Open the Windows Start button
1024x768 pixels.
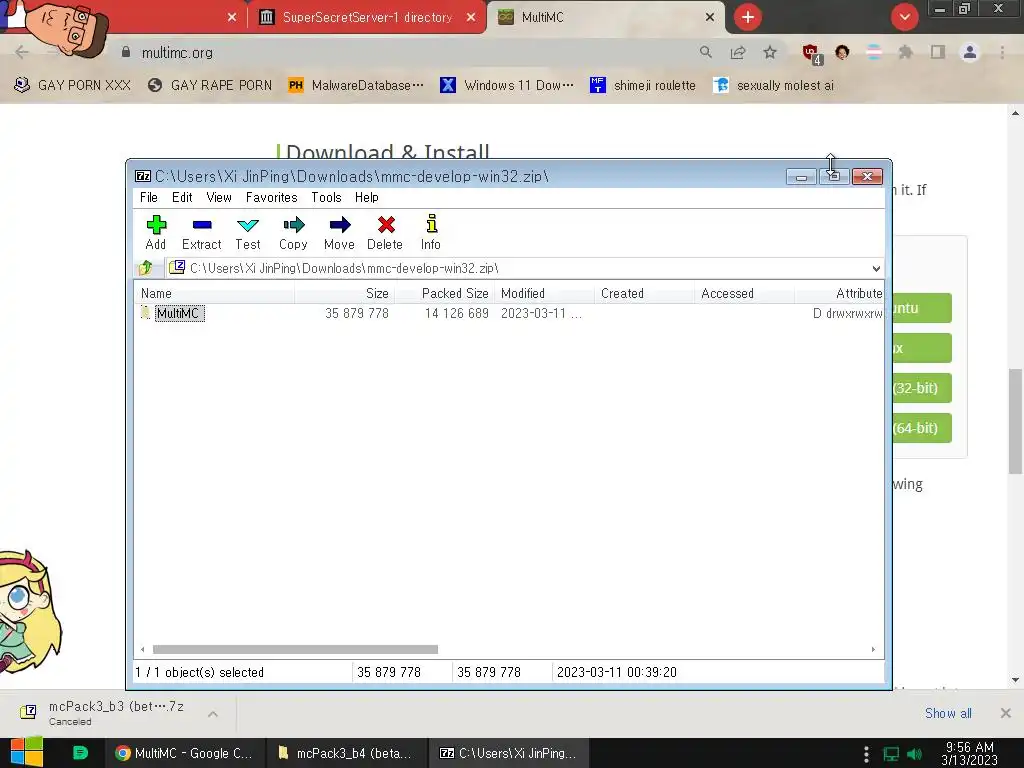(27, 752)
